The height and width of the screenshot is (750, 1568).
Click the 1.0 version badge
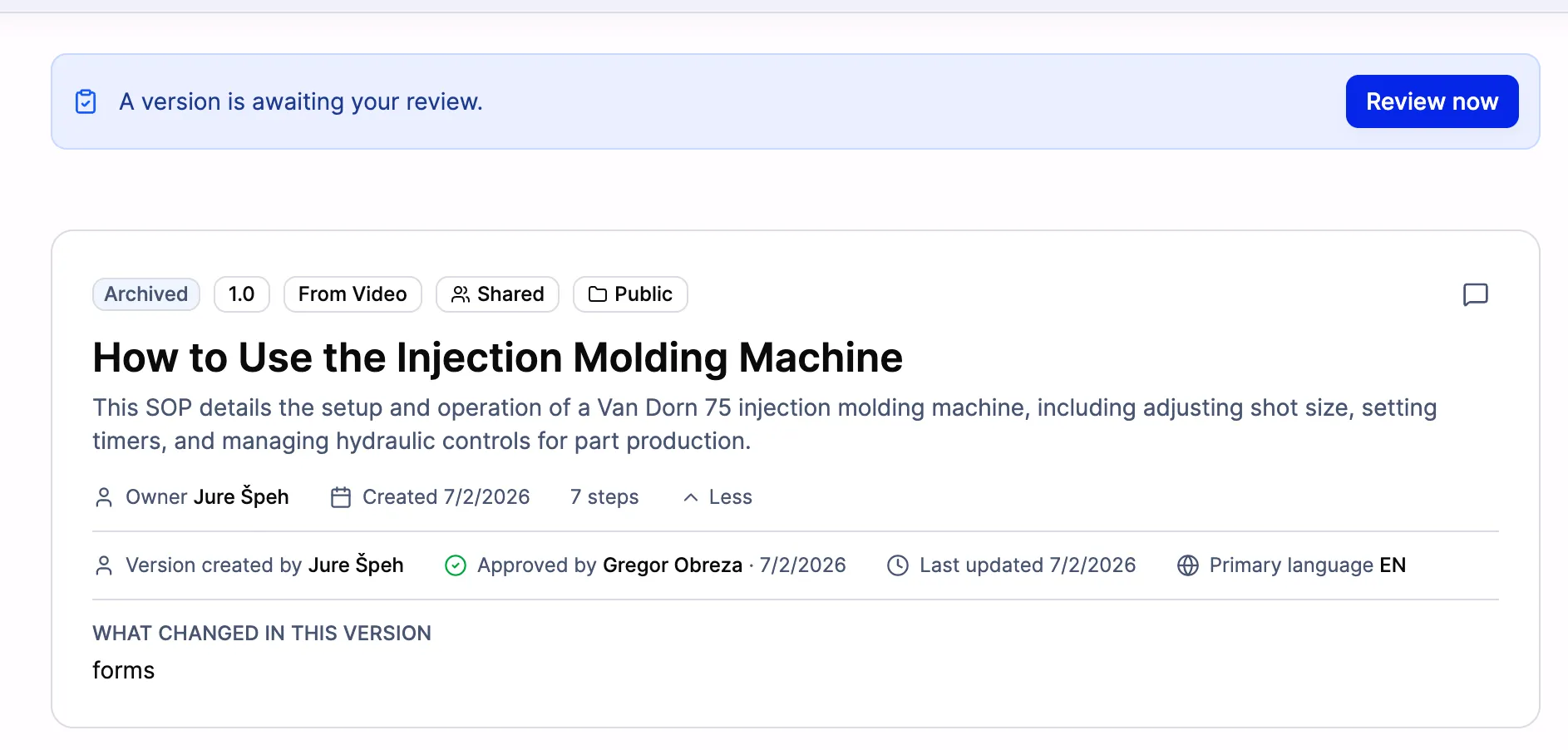242,294
